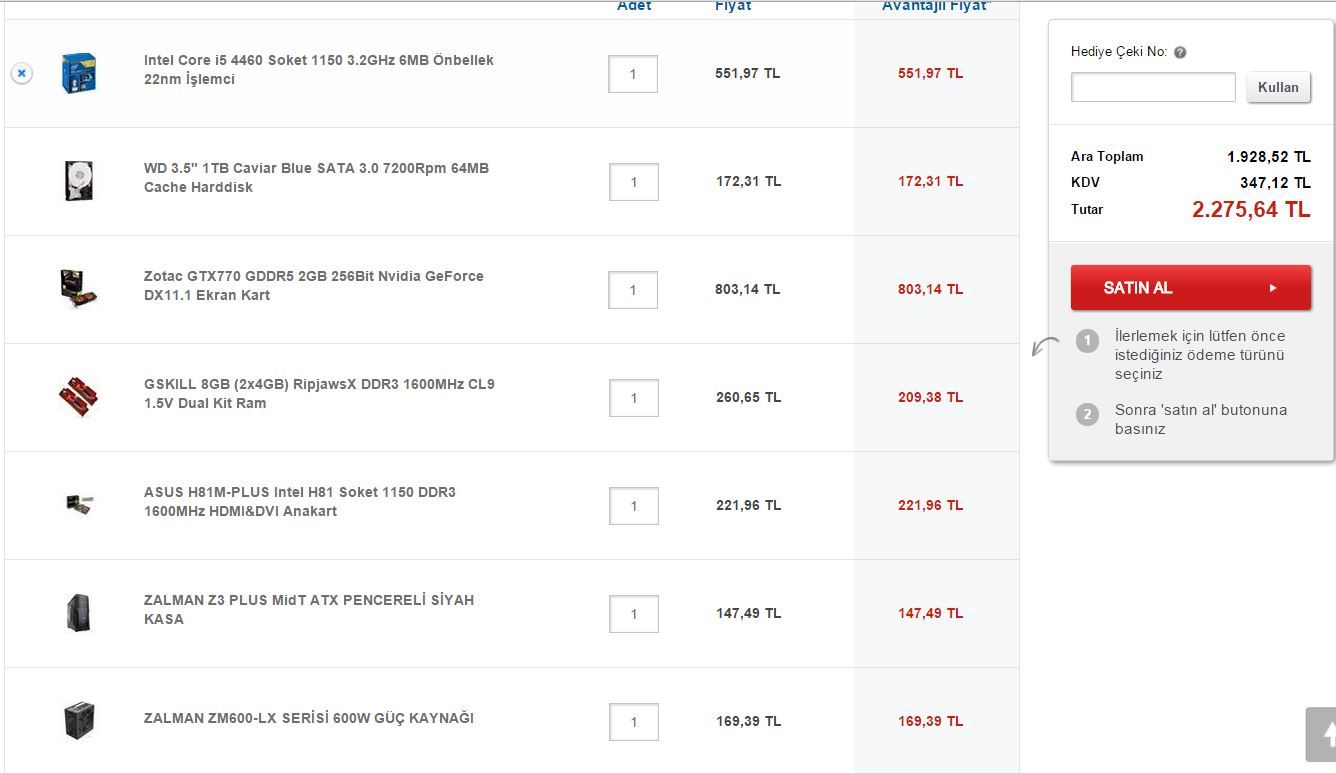The width and height of the screenshot is (1336, 773).
Task: Open the Zalman Z3 Plus case thumbnail
Action: (x=78, y=612)
